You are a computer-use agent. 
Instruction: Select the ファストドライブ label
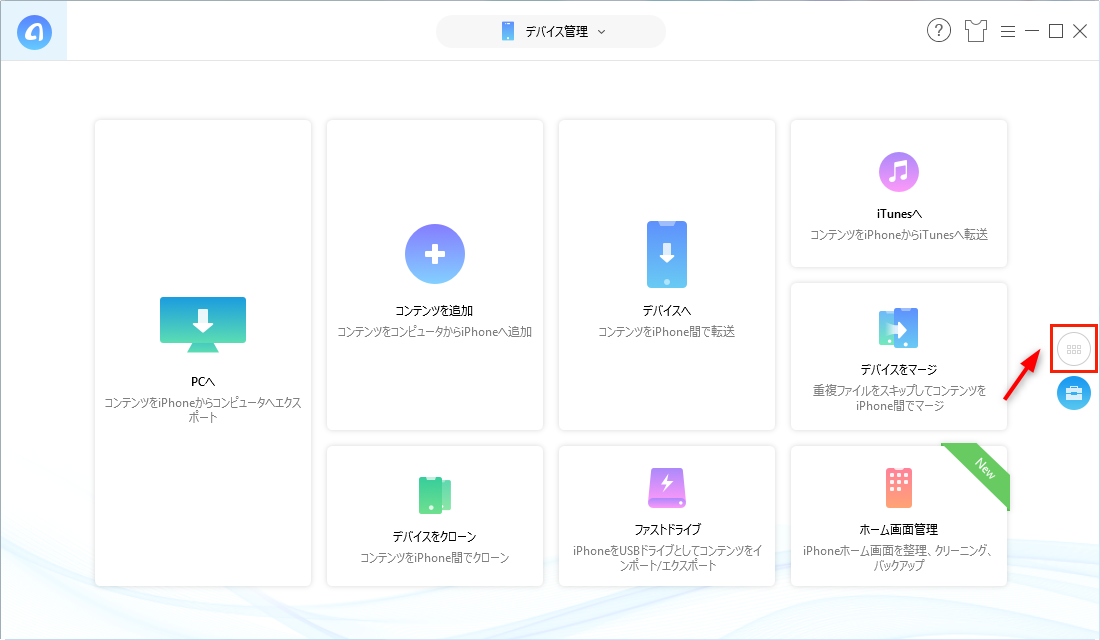(667, 530)
